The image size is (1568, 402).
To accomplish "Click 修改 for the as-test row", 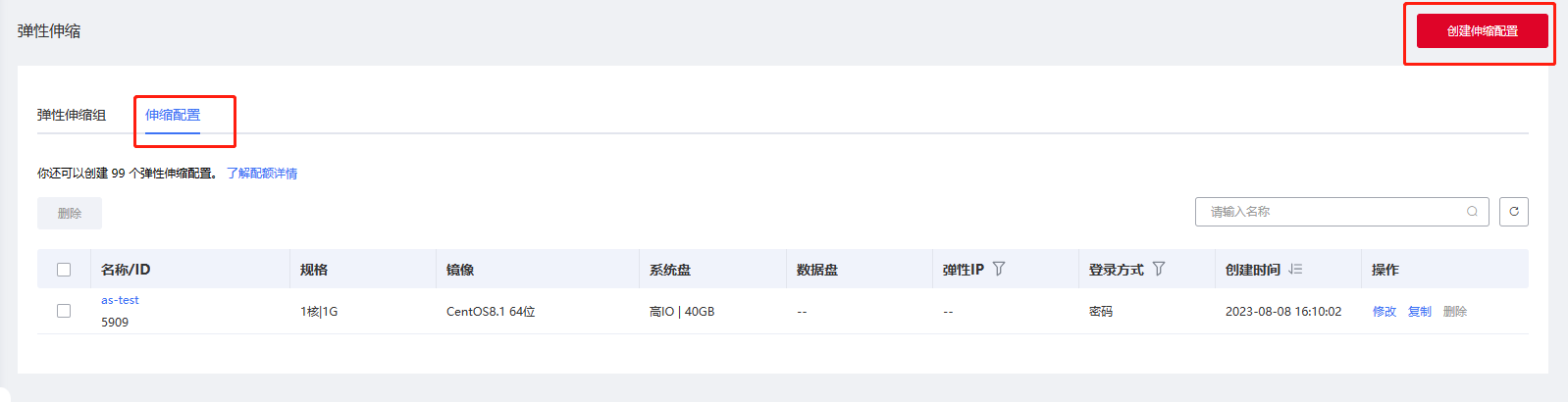I will click(x=1385, y=312).
